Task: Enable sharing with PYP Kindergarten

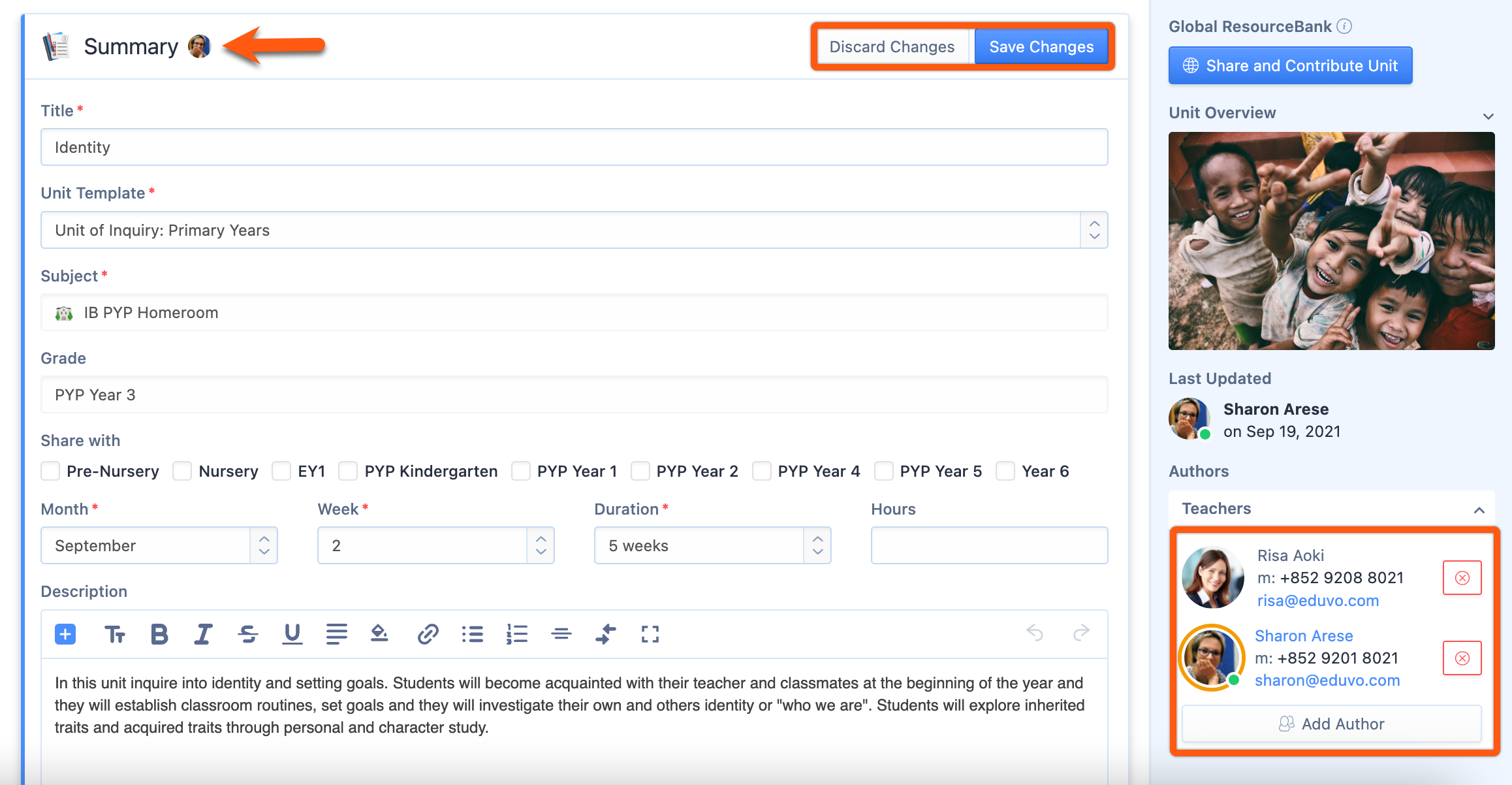Action: [348, 471]
